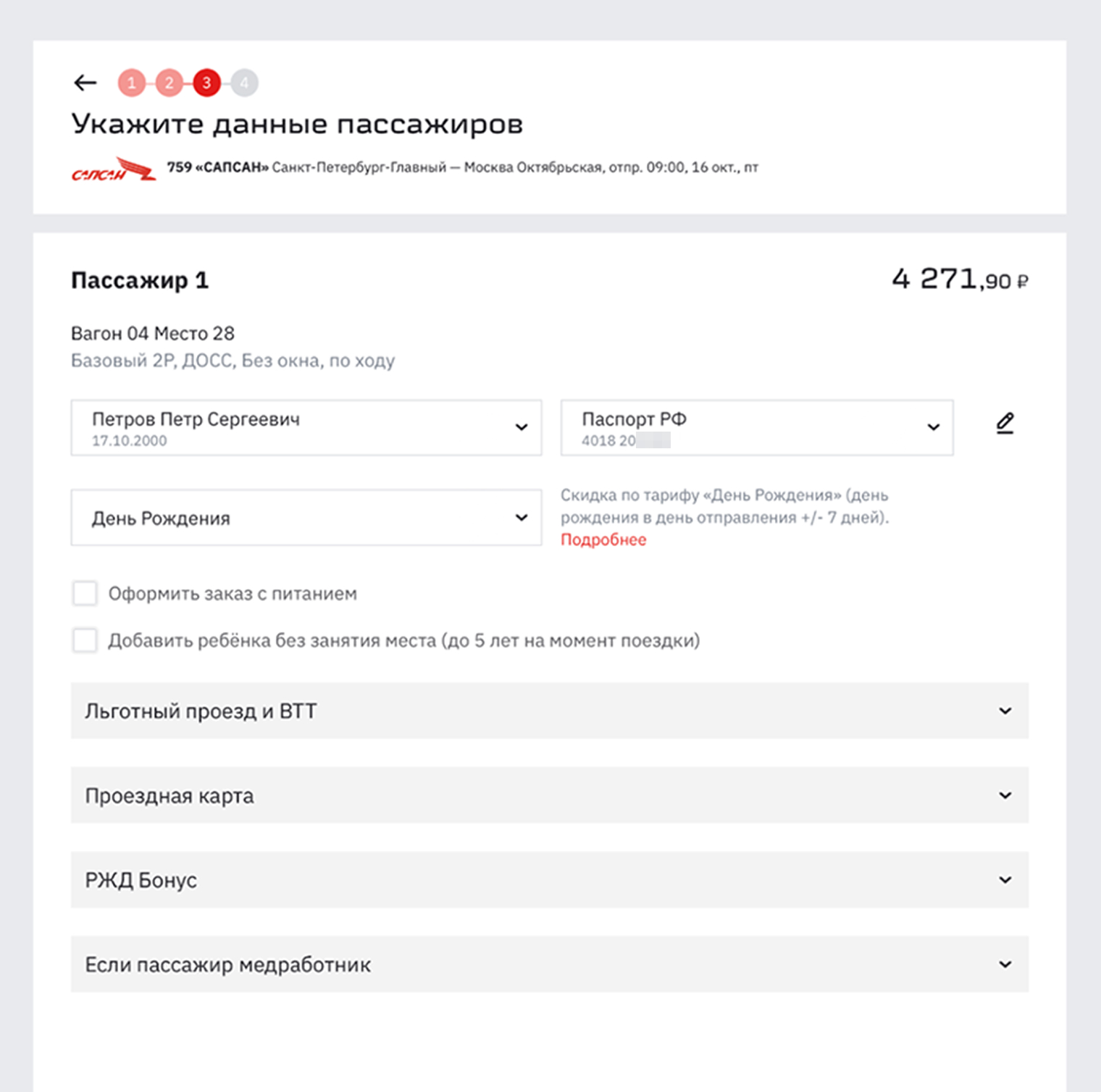Open the Петров Петр Сергеевич passenger dropdown

pos(306,428)
